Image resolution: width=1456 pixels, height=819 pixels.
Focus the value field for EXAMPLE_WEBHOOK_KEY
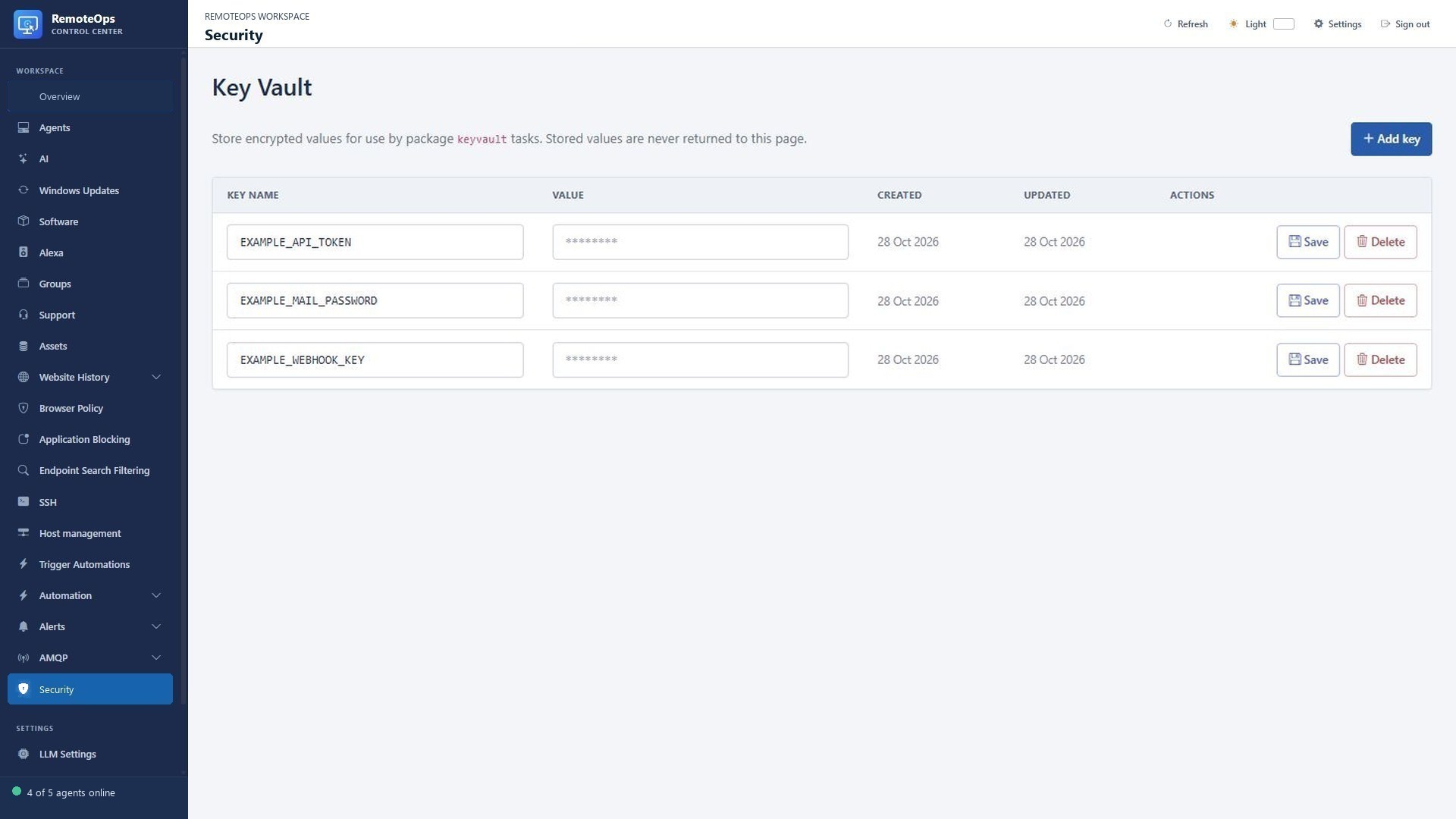point(700,359)
